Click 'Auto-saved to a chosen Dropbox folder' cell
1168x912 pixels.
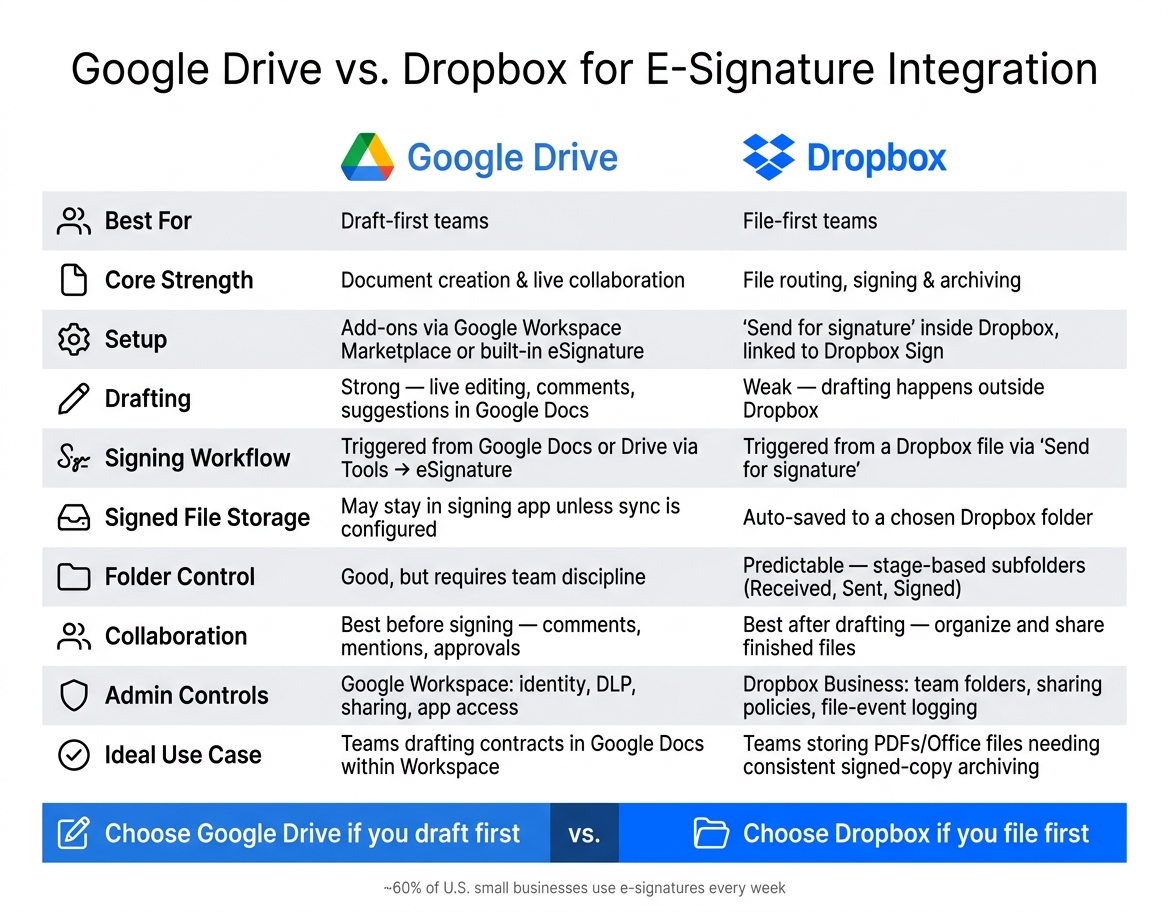coord(917,517)
